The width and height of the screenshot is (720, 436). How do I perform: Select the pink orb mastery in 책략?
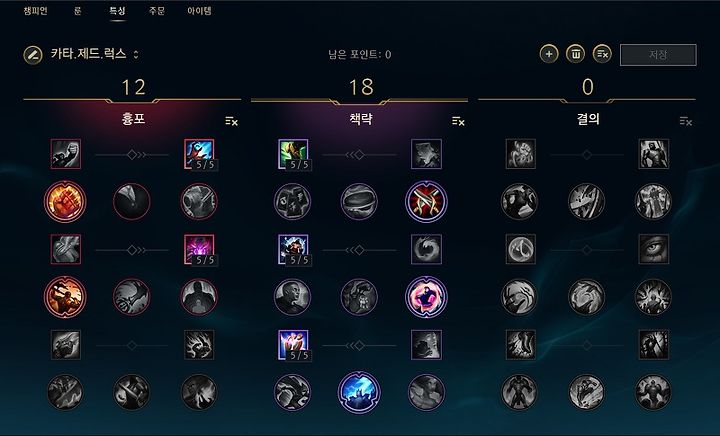pos(427,296)
